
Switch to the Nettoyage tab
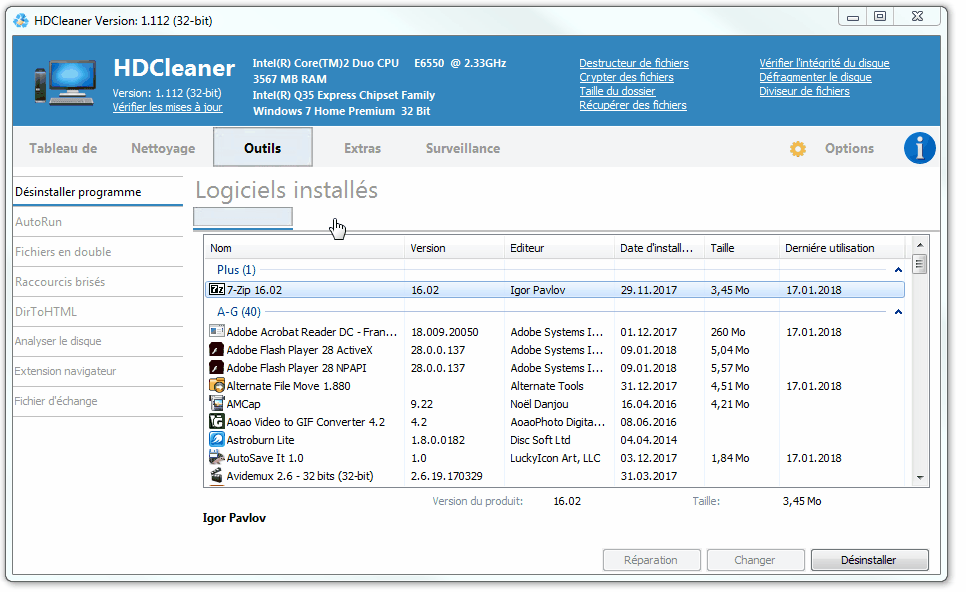click(163, 148)
